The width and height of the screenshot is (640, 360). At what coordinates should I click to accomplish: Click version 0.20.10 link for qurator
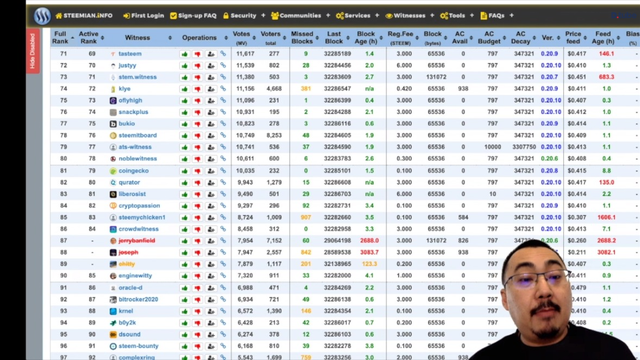(551, 182)
